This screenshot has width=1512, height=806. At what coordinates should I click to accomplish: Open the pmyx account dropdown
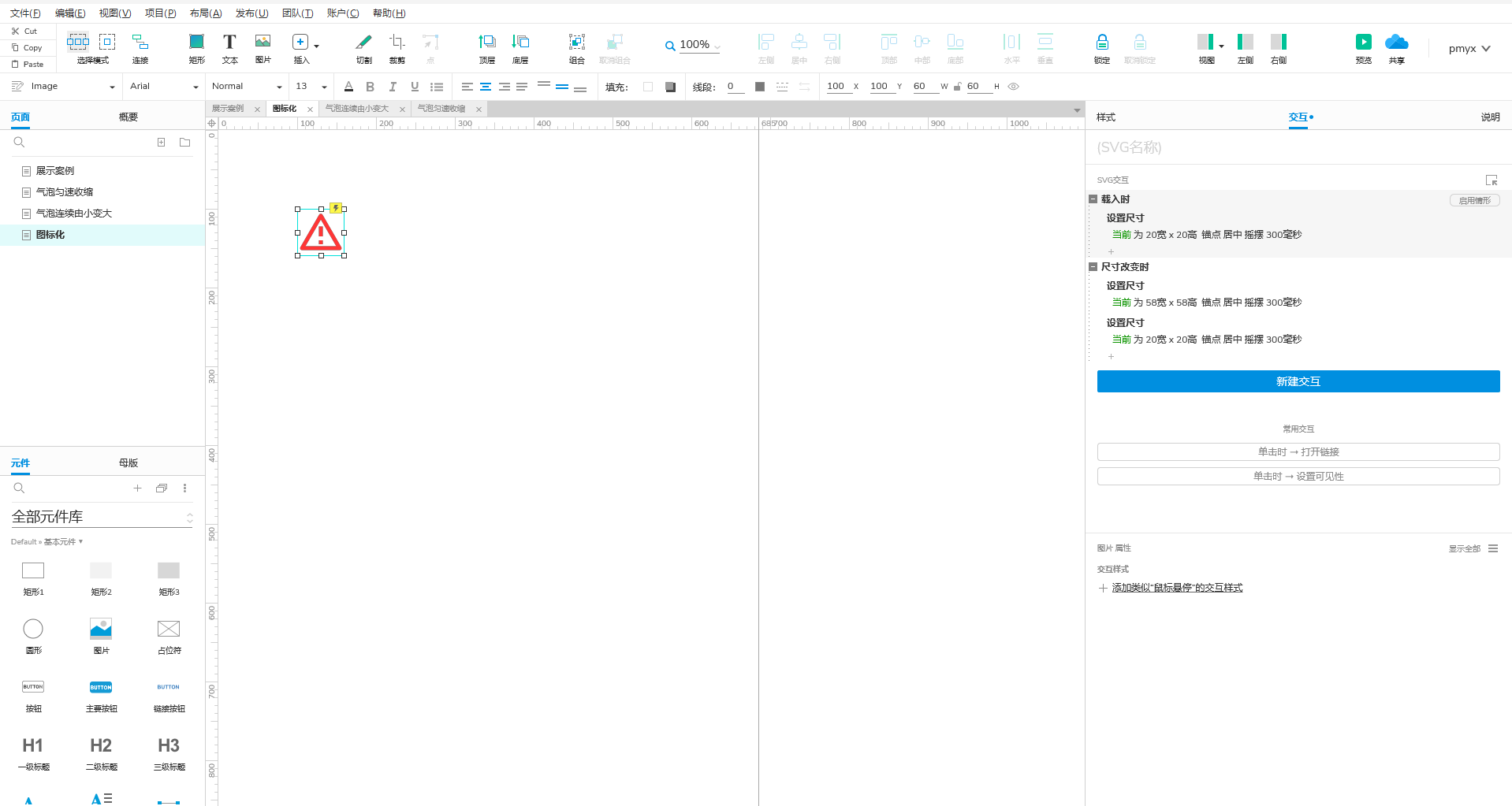pos(1469,48)
